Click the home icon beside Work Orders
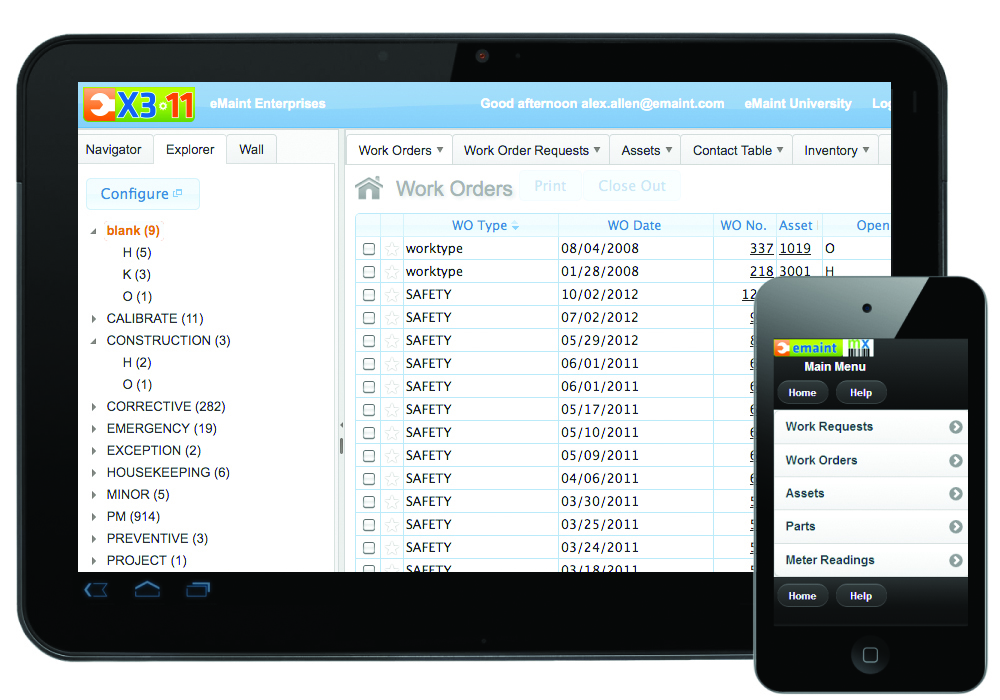 pos(369,188)
